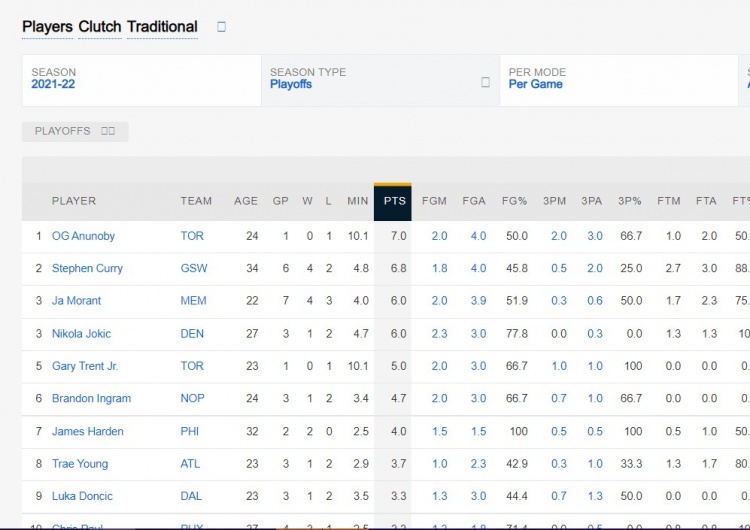
Task: Open Gary Trent Jr. player page
Action: [85, 366]
